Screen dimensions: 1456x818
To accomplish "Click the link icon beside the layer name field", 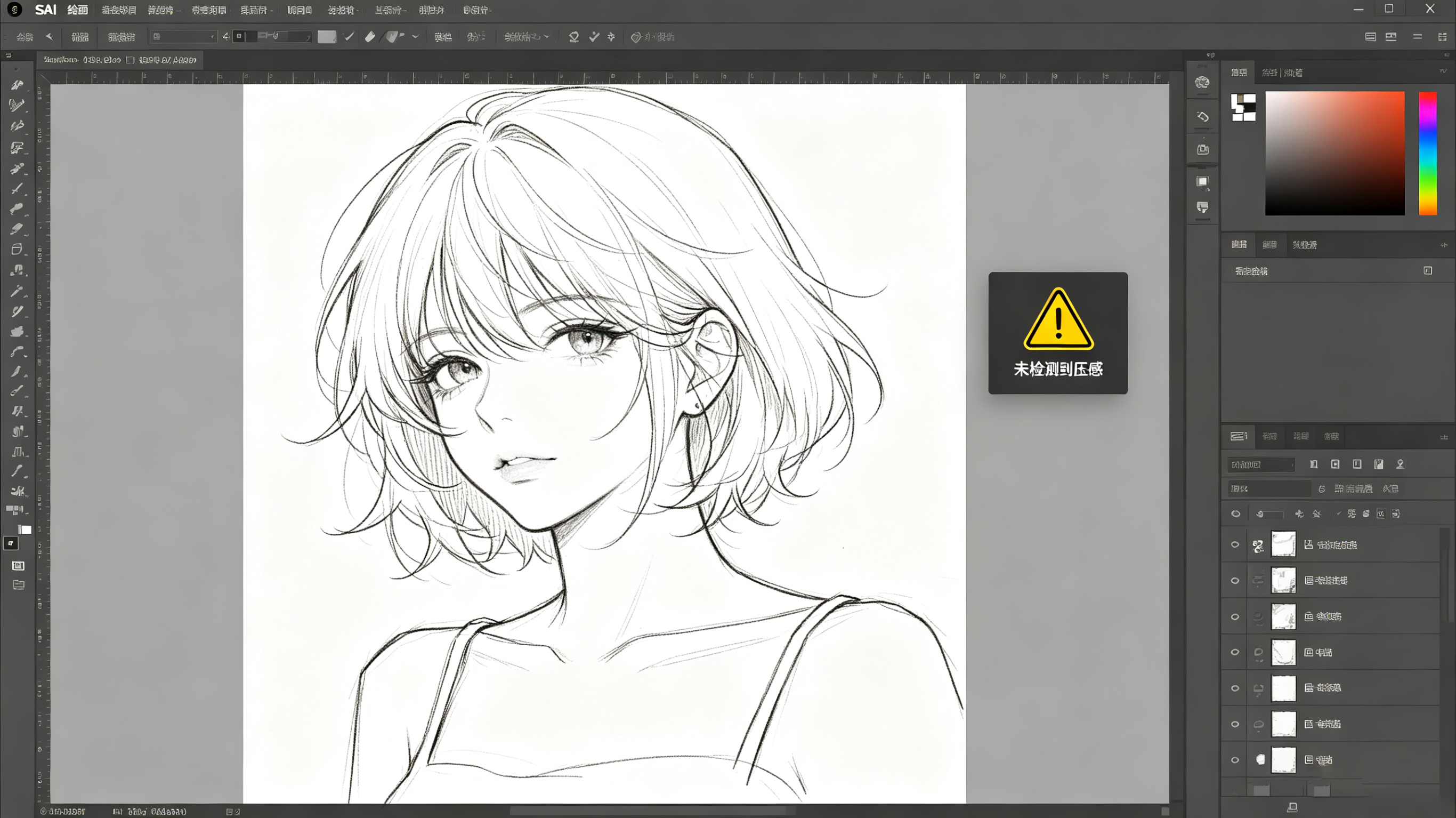I will (x=1322, y=489).
